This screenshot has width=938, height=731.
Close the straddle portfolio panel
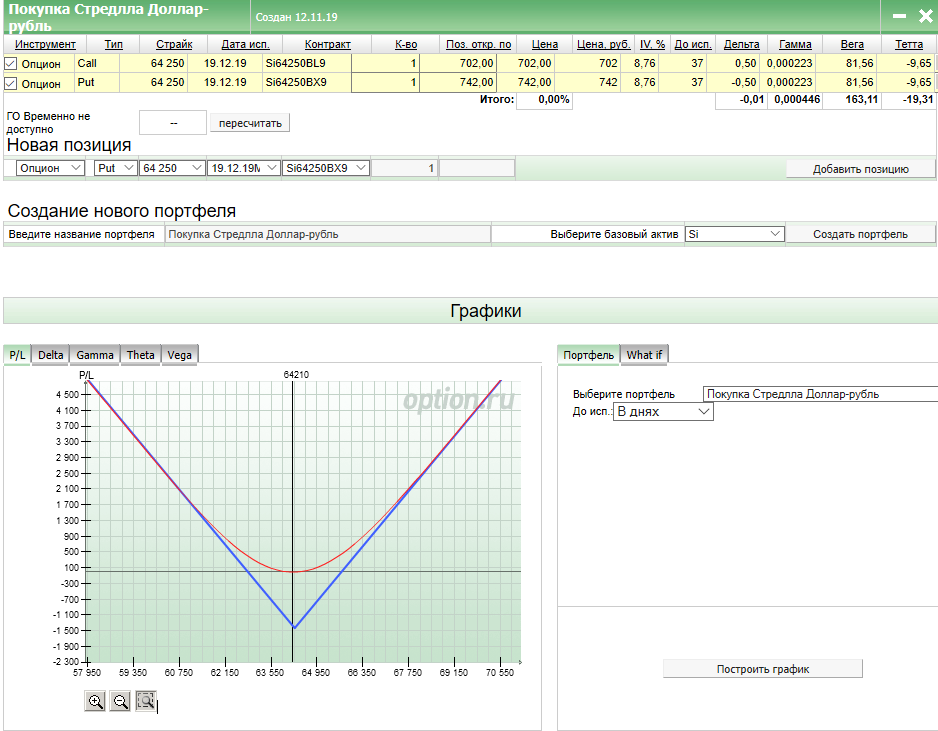click(x=926, y=16)
